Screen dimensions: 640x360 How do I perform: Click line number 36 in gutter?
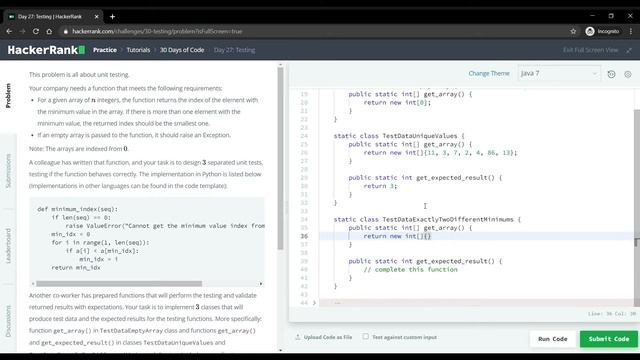304,236
